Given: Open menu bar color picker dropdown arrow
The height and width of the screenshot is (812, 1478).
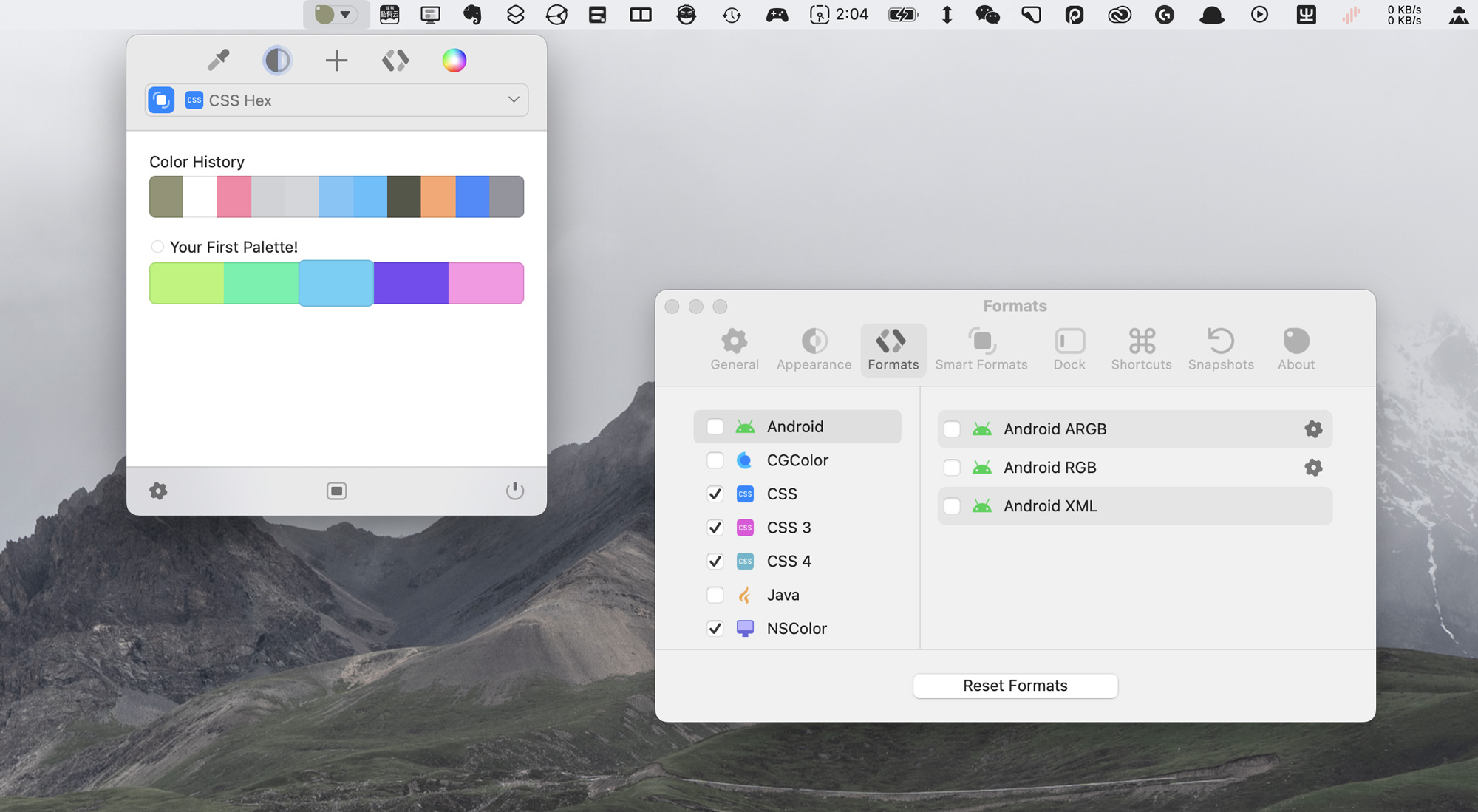Looking at the screenshot, I should click(x=345, y=14).
